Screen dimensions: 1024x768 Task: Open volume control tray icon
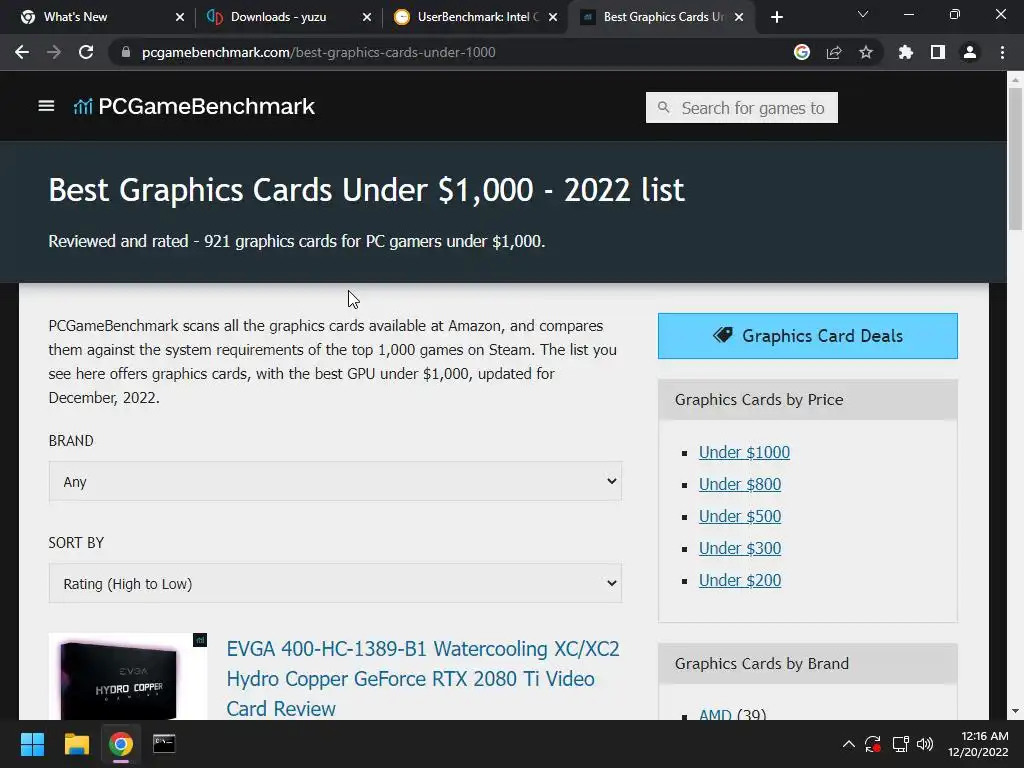click(925, 744)
